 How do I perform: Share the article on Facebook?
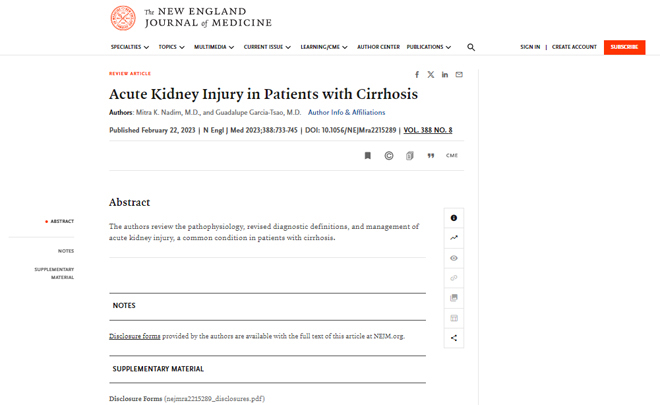pyautogui.click(x=417, y=75)
